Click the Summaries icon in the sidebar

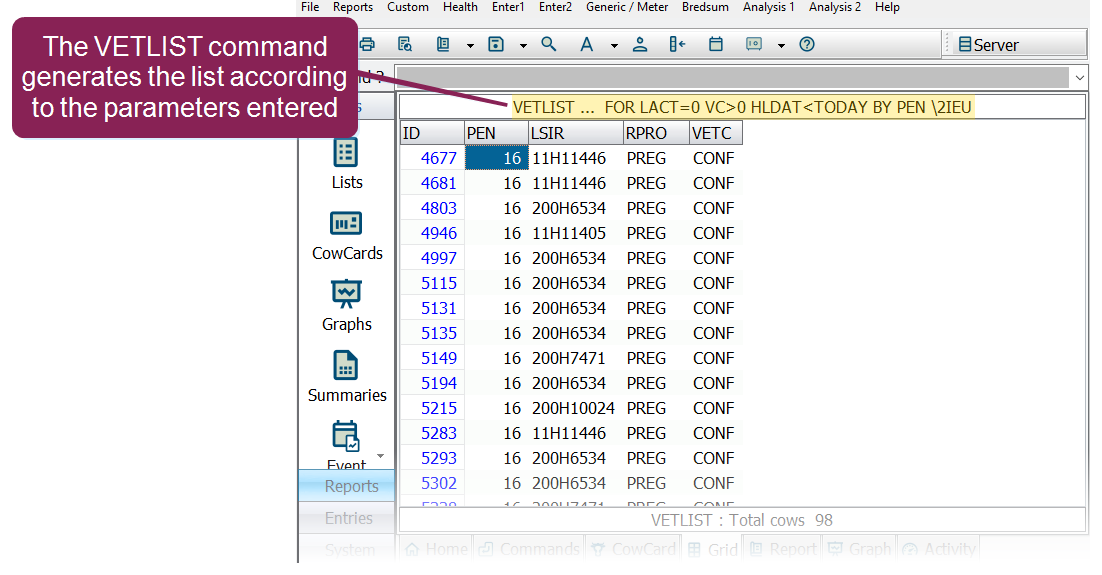tap(346, 366)
